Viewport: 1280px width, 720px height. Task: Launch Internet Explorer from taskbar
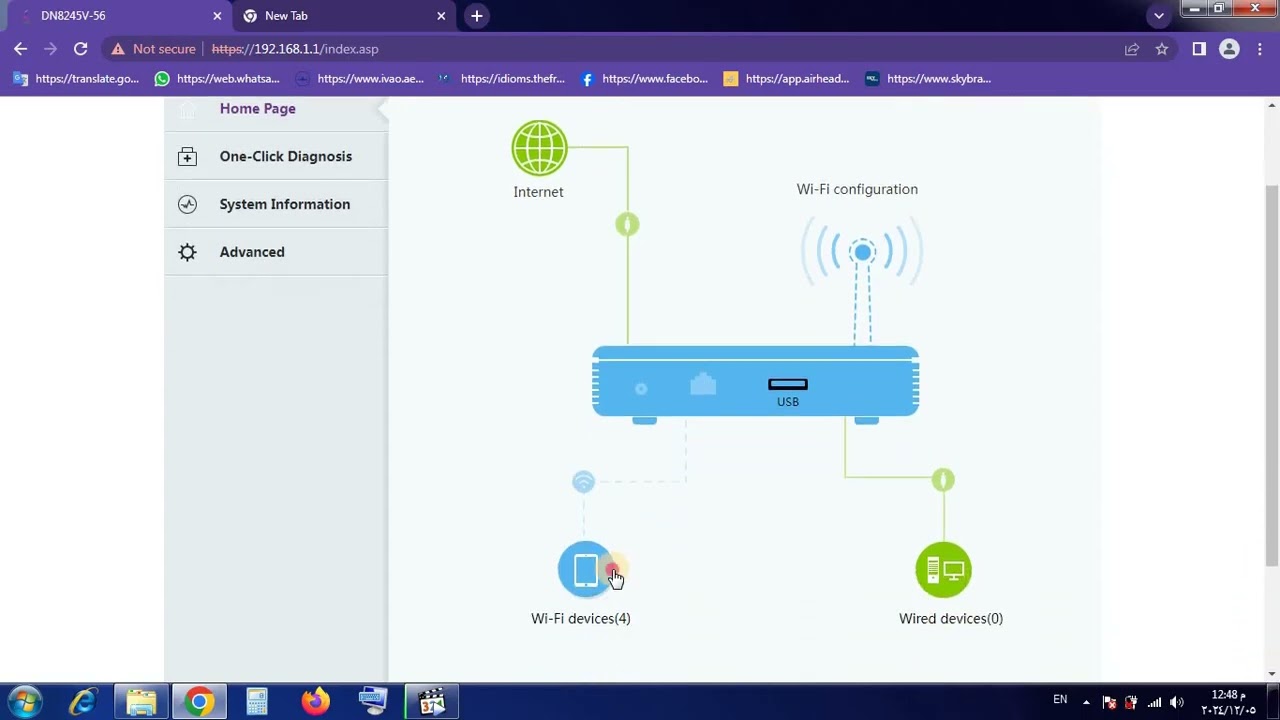tap(83, 702)
